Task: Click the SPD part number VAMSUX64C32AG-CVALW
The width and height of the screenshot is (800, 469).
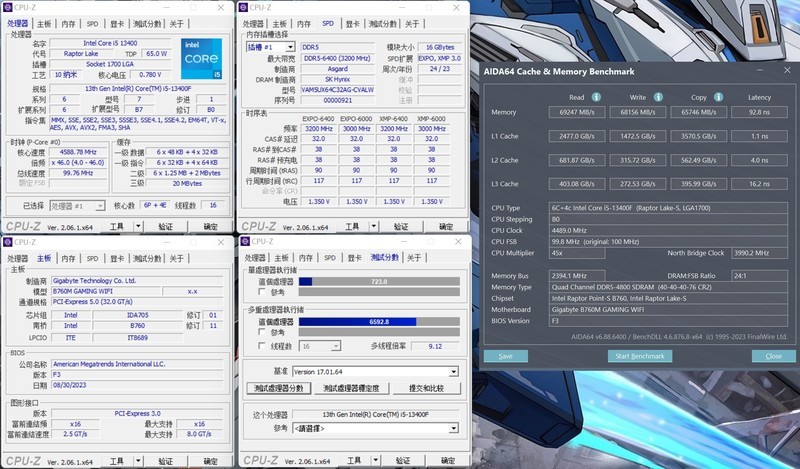Action: [x=337, y=90]
